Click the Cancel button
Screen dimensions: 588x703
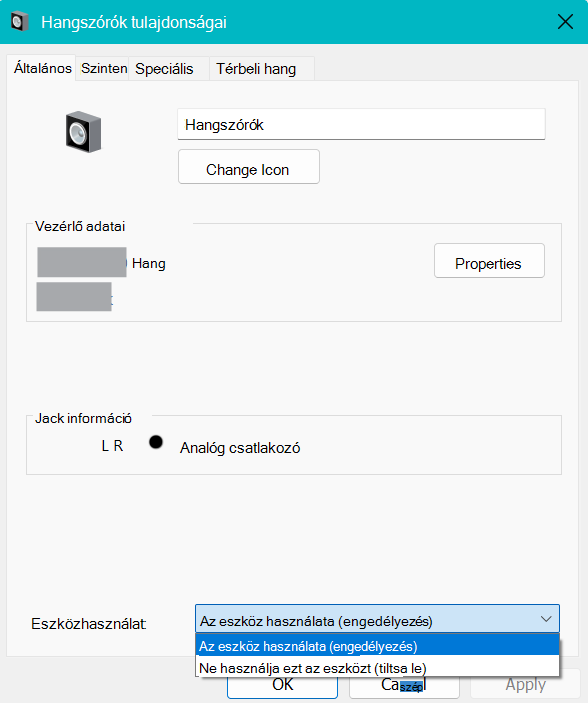pyautogui.click(x=404, y=685)
